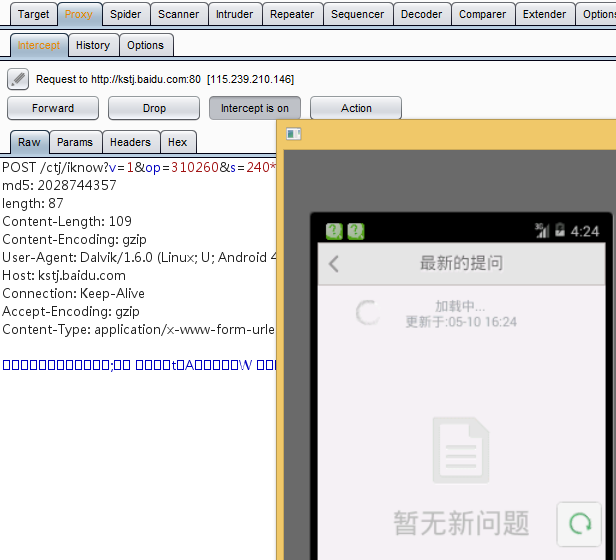Tap the first green notification icon
Screen dimensions: 616x560
point(334,231)
